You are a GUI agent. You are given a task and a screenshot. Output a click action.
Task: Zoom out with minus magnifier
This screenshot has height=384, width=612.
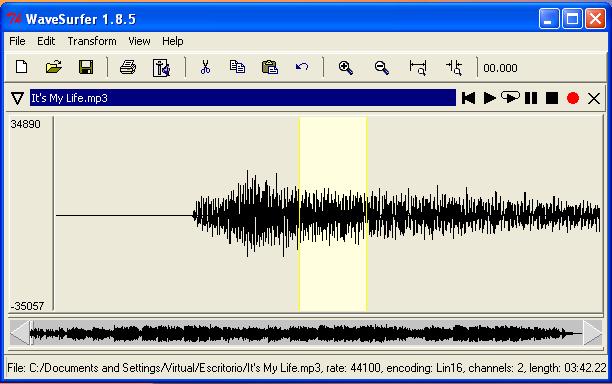click(x=381, y=68)
